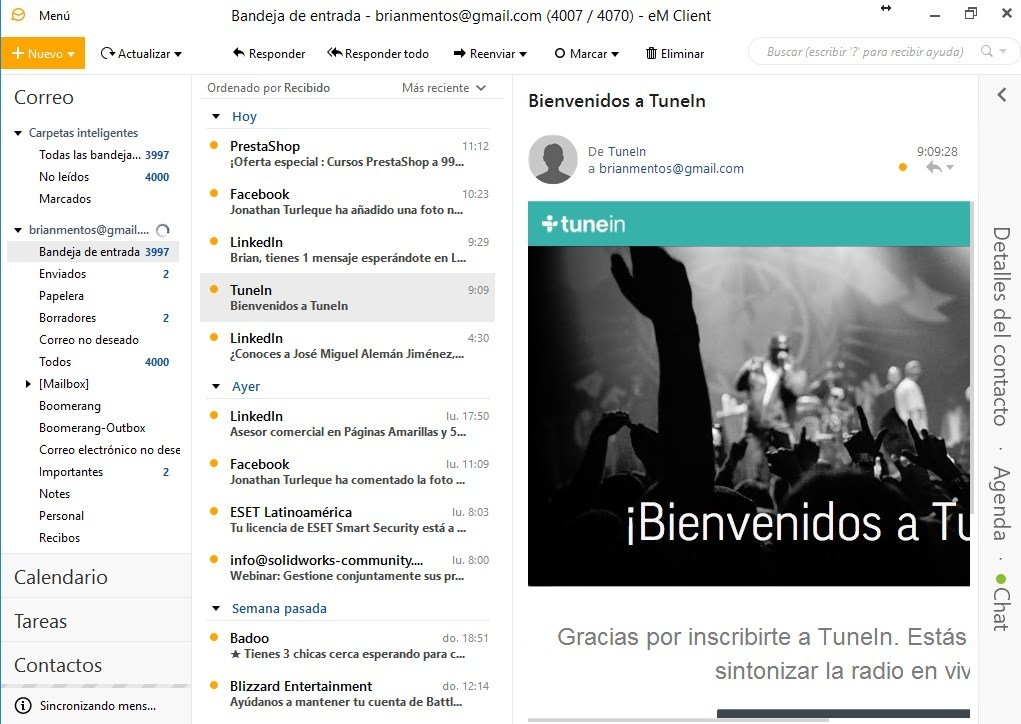Open the Reenviar dropdown arrow

pos(523,55)
